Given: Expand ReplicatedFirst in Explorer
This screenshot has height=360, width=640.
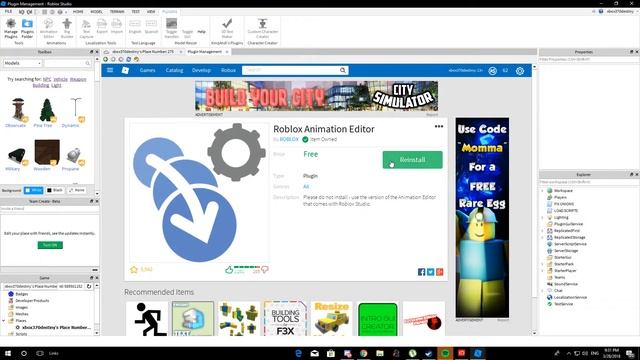Looking at the screenshot, I should (x=542, y=231).
